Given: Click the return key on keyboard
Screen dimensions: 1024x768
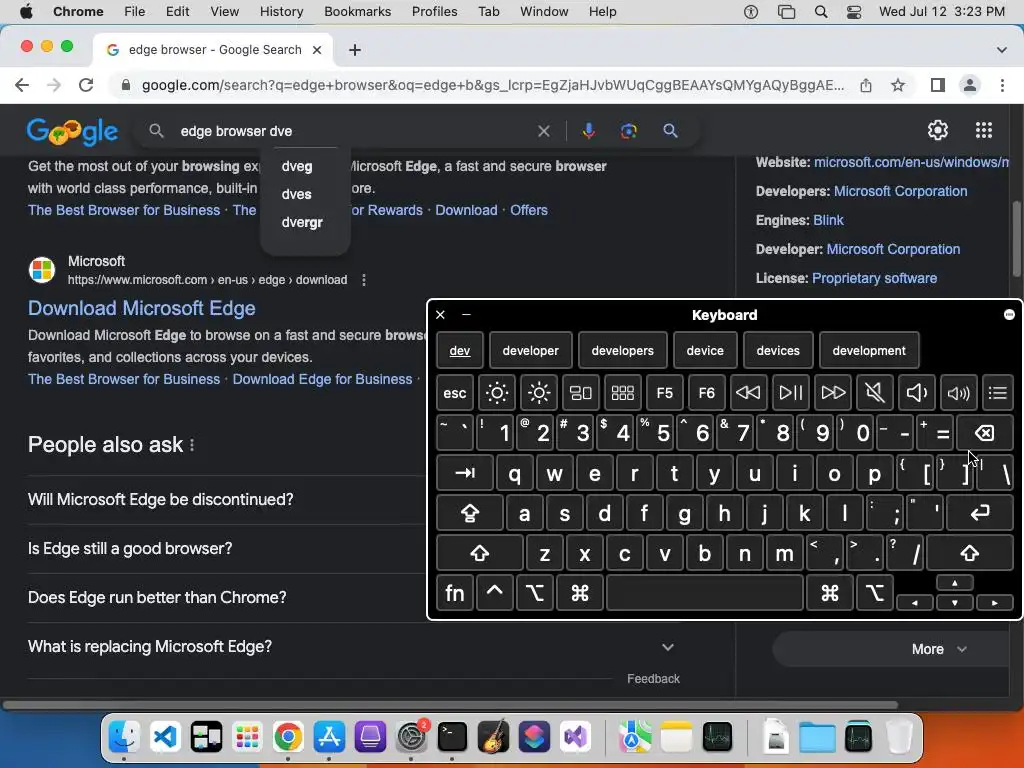Looking at the screenshot, I should (x=980, y=513).
